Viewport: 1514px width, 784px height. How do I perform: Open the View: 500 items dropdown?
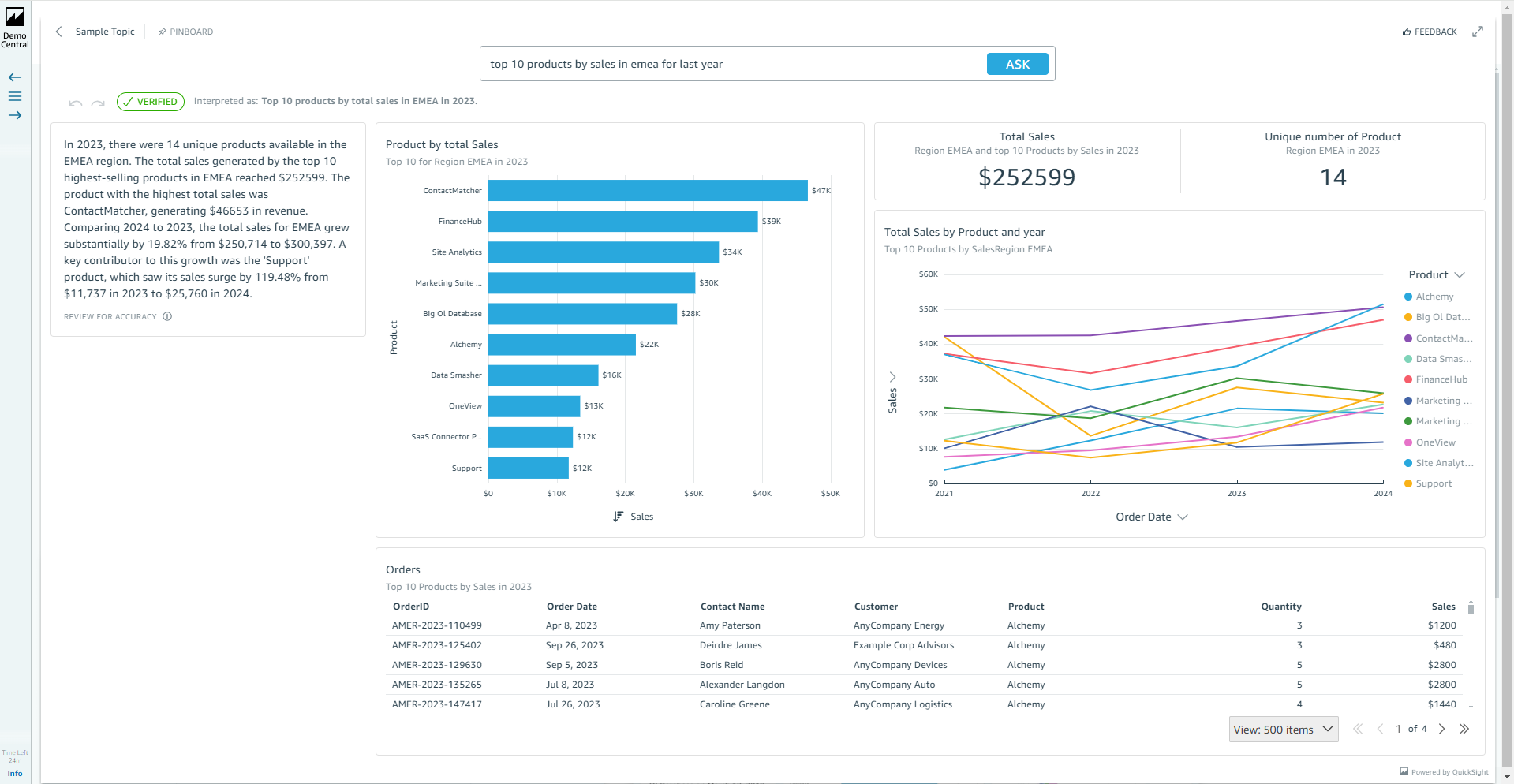1283,729
